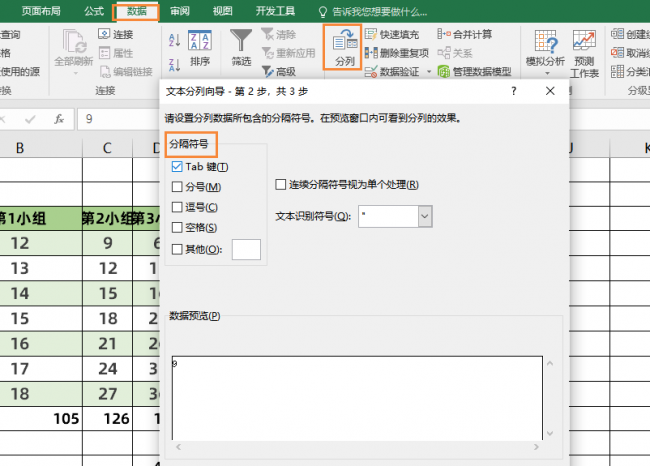Image resolution: width=650 pixels, height=466 pixels.
Task: Open the 页面布局 ribbon tab
Action: (x=41, y=11)
